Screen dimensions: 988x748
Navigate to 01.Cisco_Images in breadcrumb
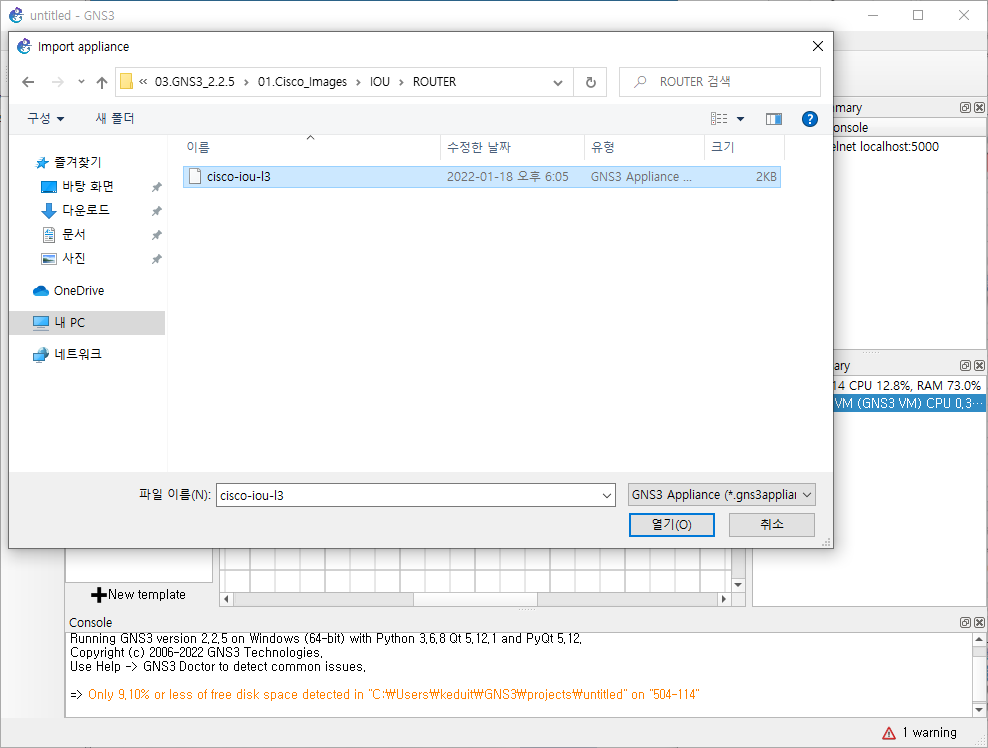pyautogui.click(x=302, y=82)
